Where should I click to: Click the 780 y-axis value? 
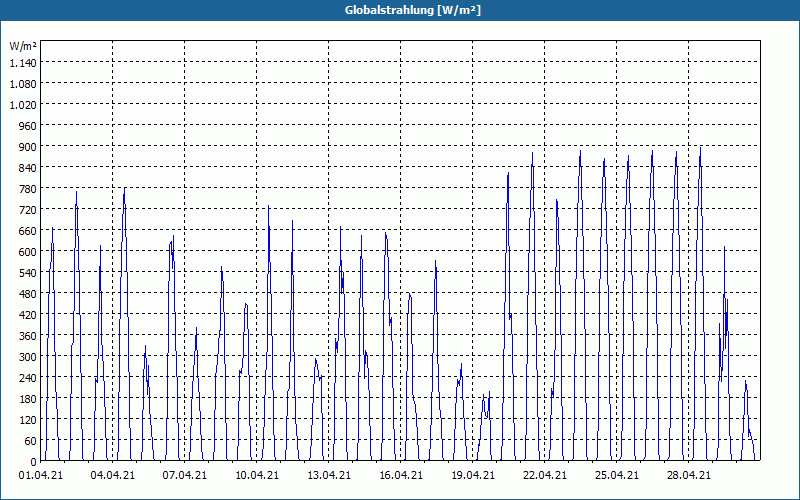tap(28, 189)
